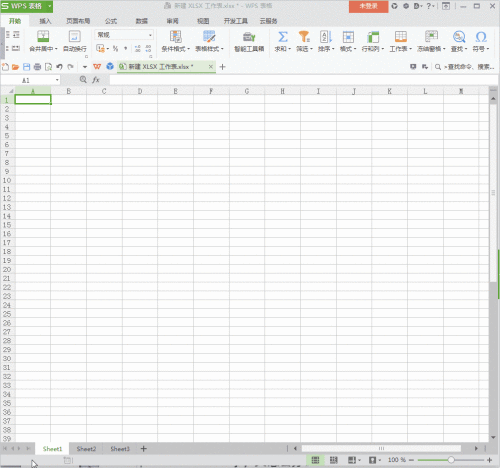Click the horizontal scrollbar right arrow
The height and width of the screenshot is (468, 500).
click(x=476, y=449)
